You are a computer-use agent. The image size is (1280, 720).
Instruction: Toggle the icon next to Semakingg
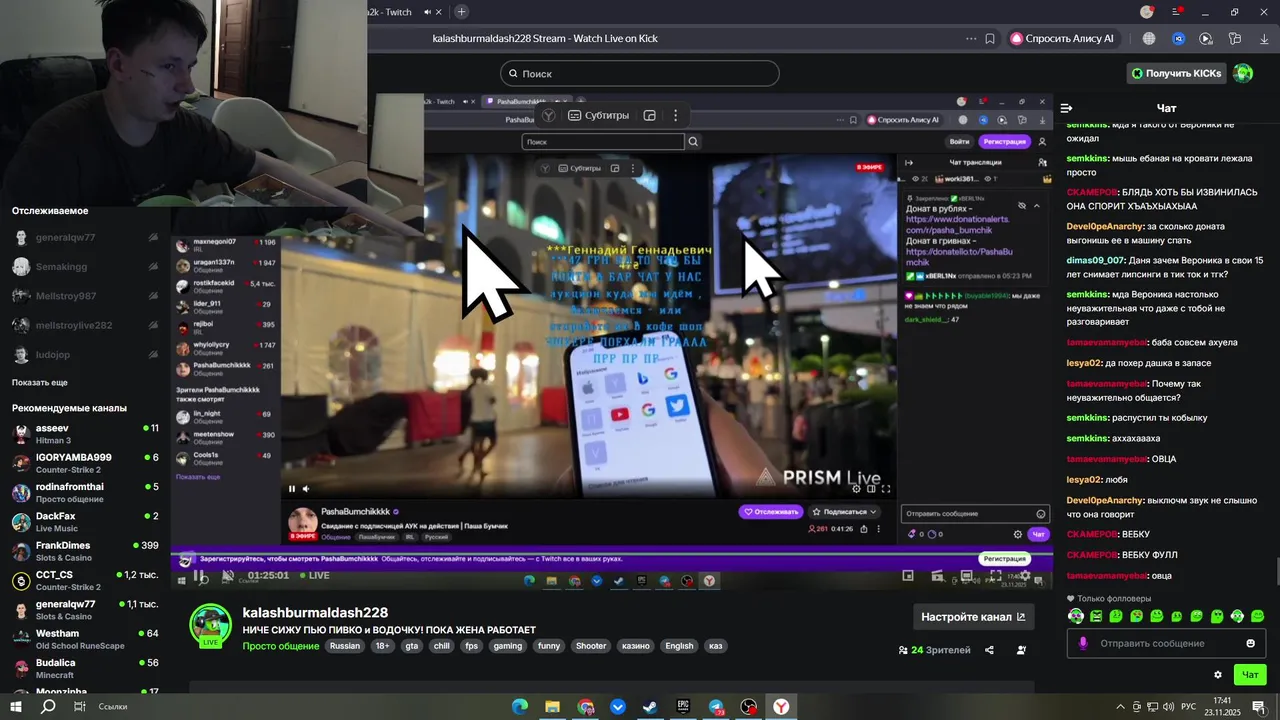click(153, 267)
